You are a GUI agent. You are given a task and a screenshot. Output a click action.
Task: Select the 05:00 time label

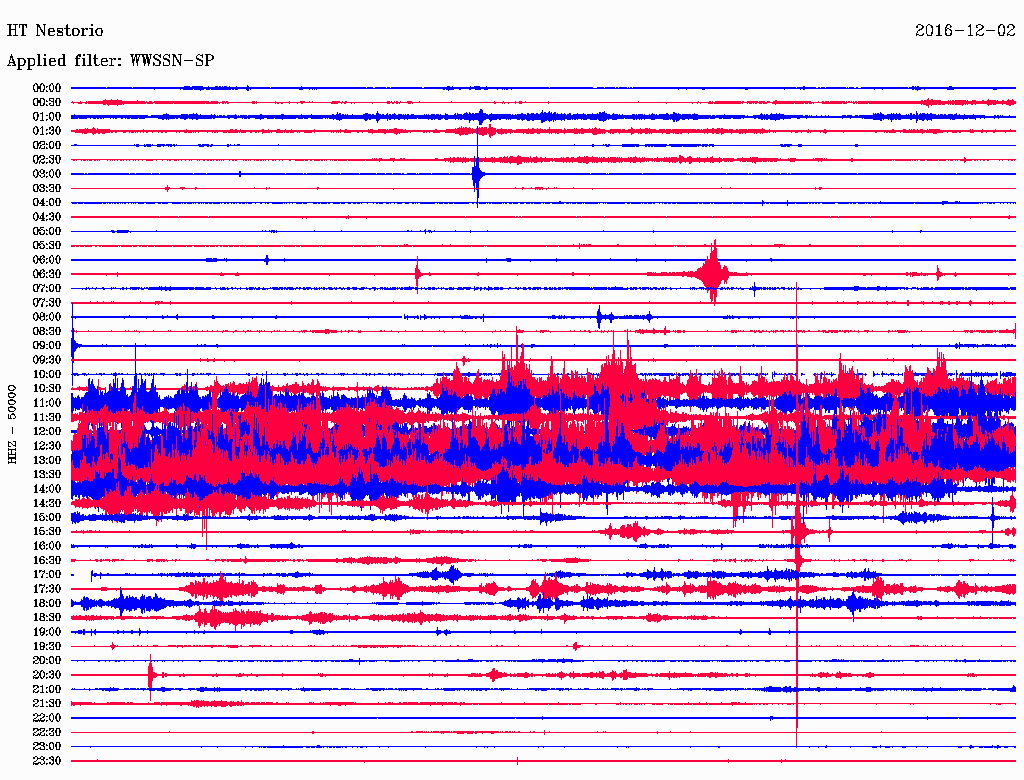[x=47, y=231]
